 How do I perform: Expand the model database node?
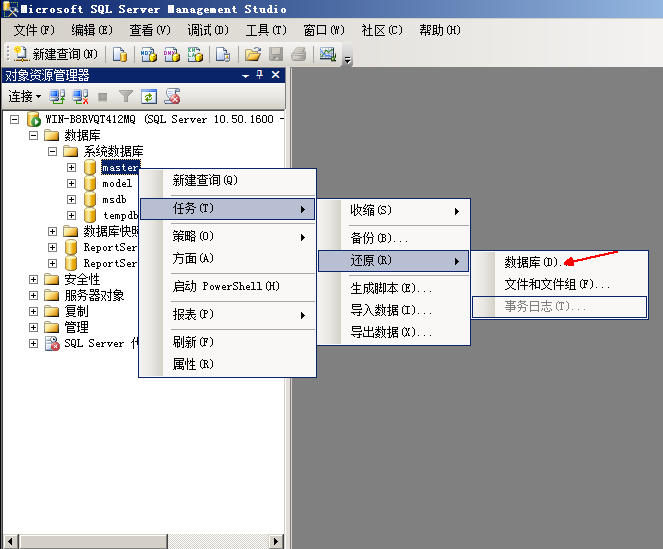[x=71, y=184]
